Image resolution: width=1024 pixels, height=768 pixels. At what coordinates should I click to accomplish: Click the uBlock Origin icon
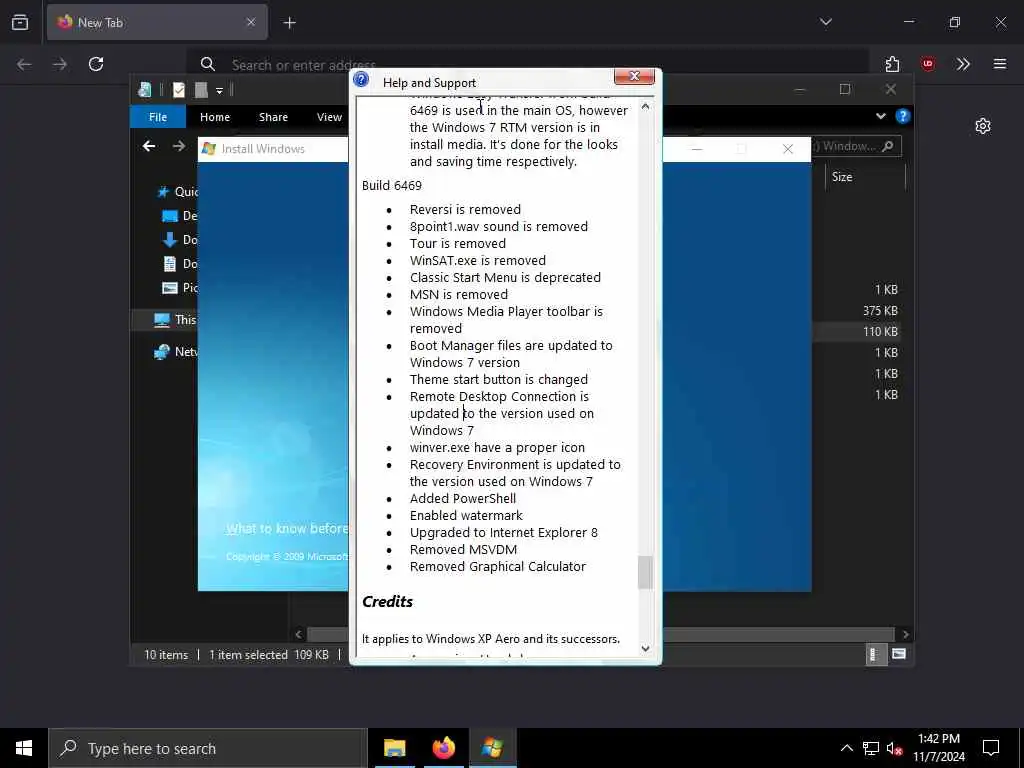click(927, 64)
